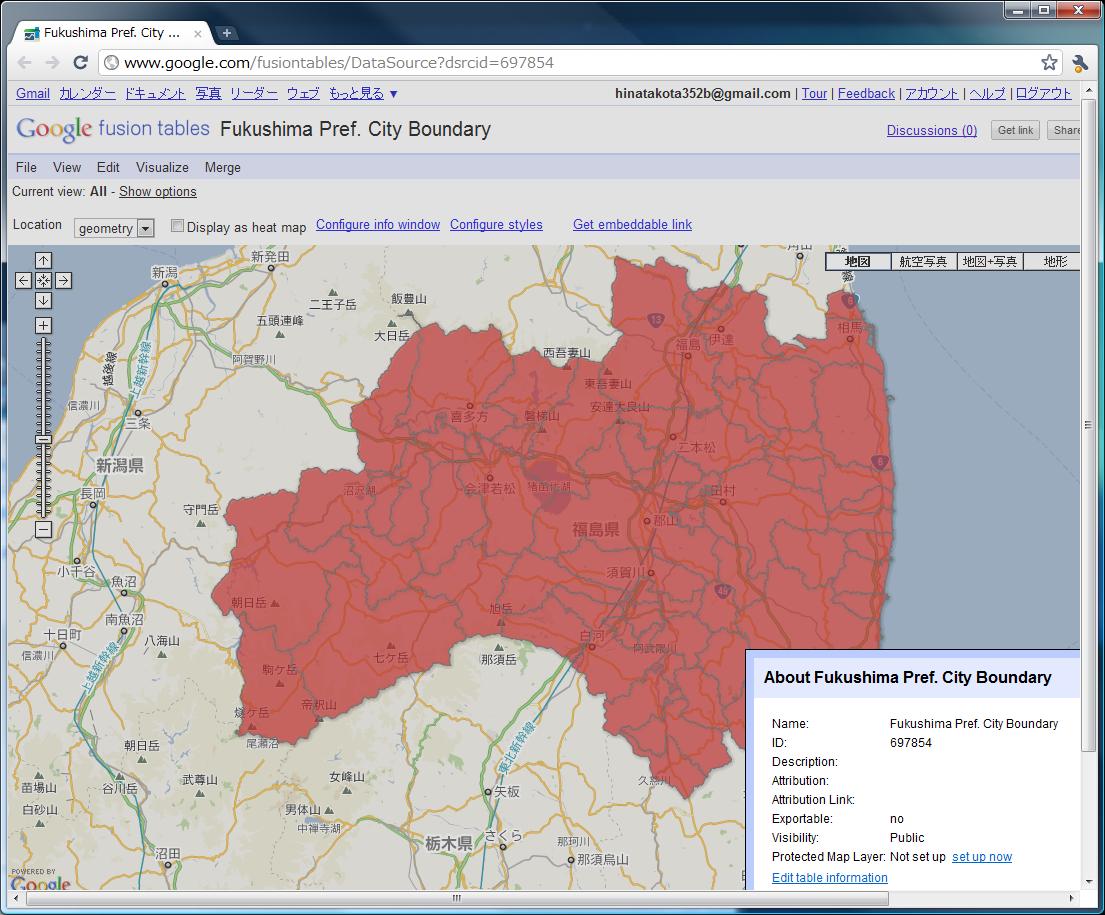Bookmark this page with the star
Image resolution: width=1105 pixels, height=915 pixels.
1049,63
